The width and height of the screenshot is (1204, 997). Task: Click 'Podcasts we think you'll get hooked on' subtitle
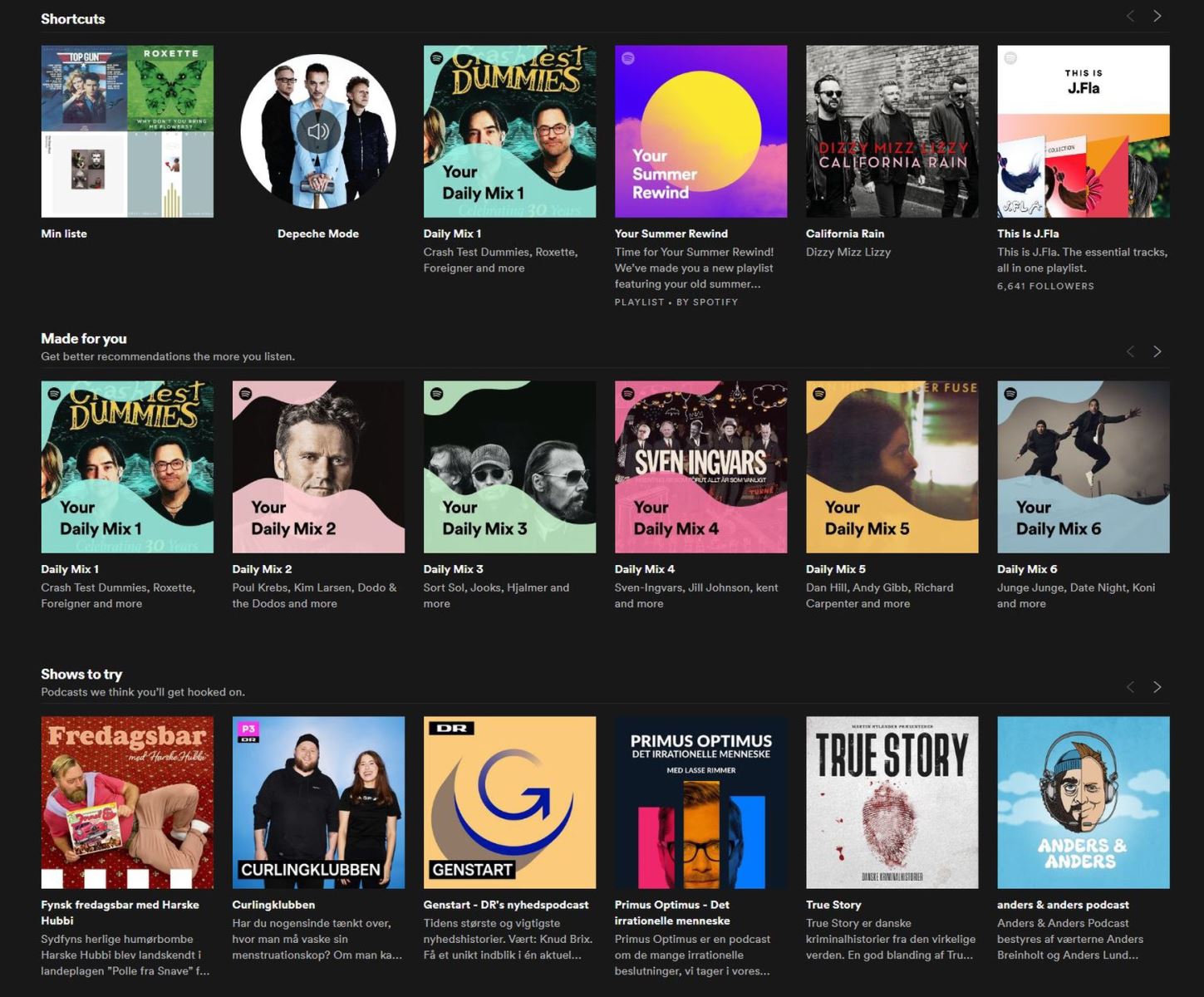pos(143,692)
